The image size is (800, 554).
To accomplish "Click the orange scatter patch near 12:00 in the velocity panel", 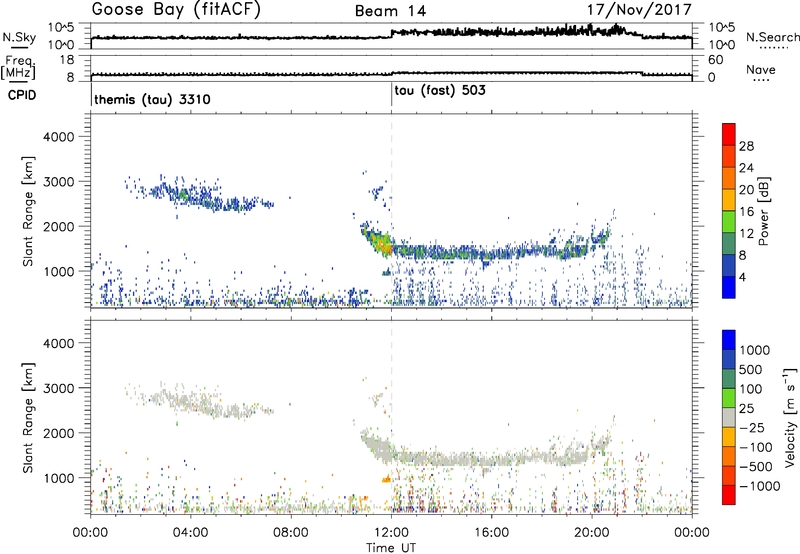I will pos(386,480).
